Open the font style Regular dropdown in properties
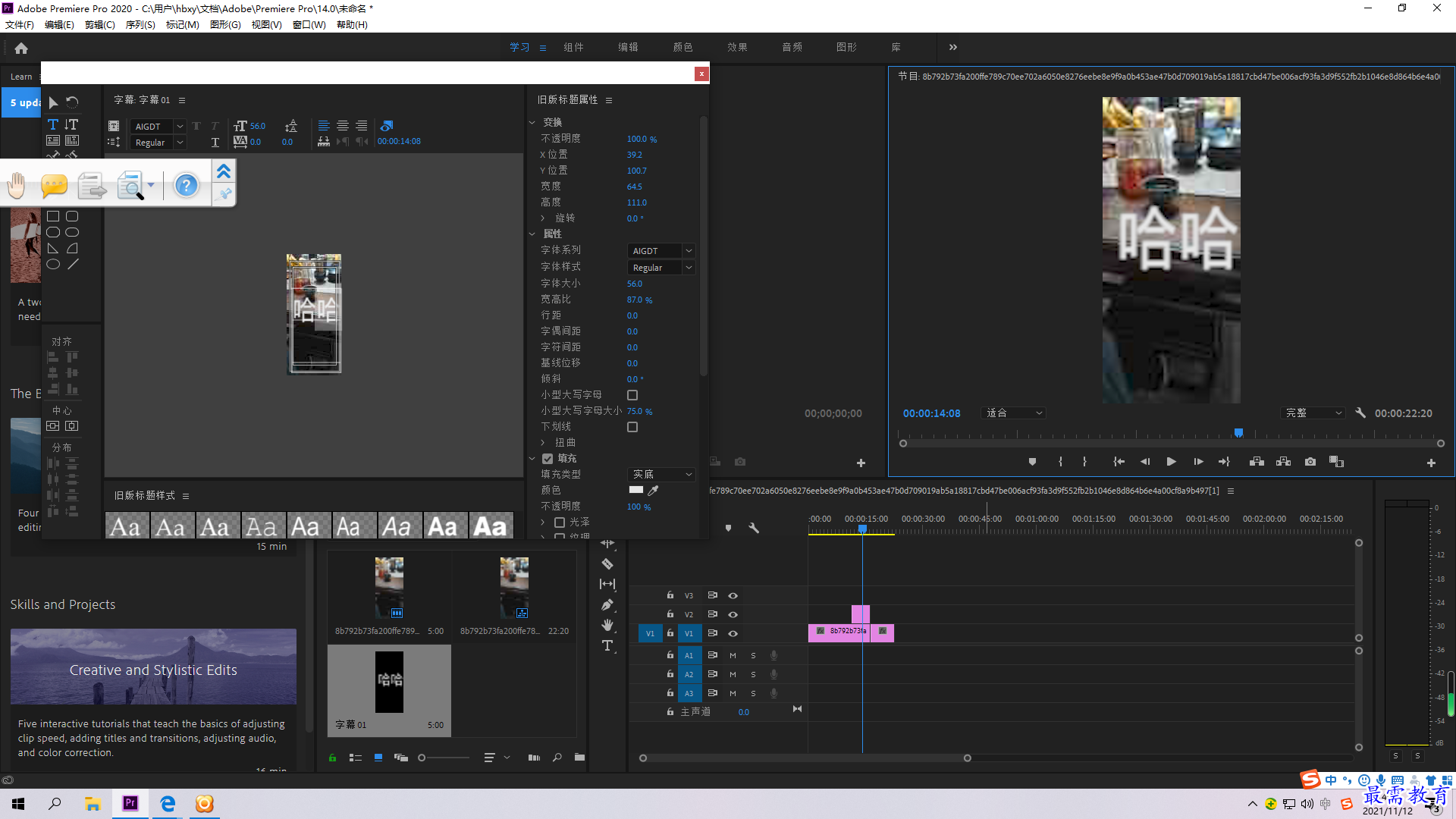 click(x=661, y=268)
